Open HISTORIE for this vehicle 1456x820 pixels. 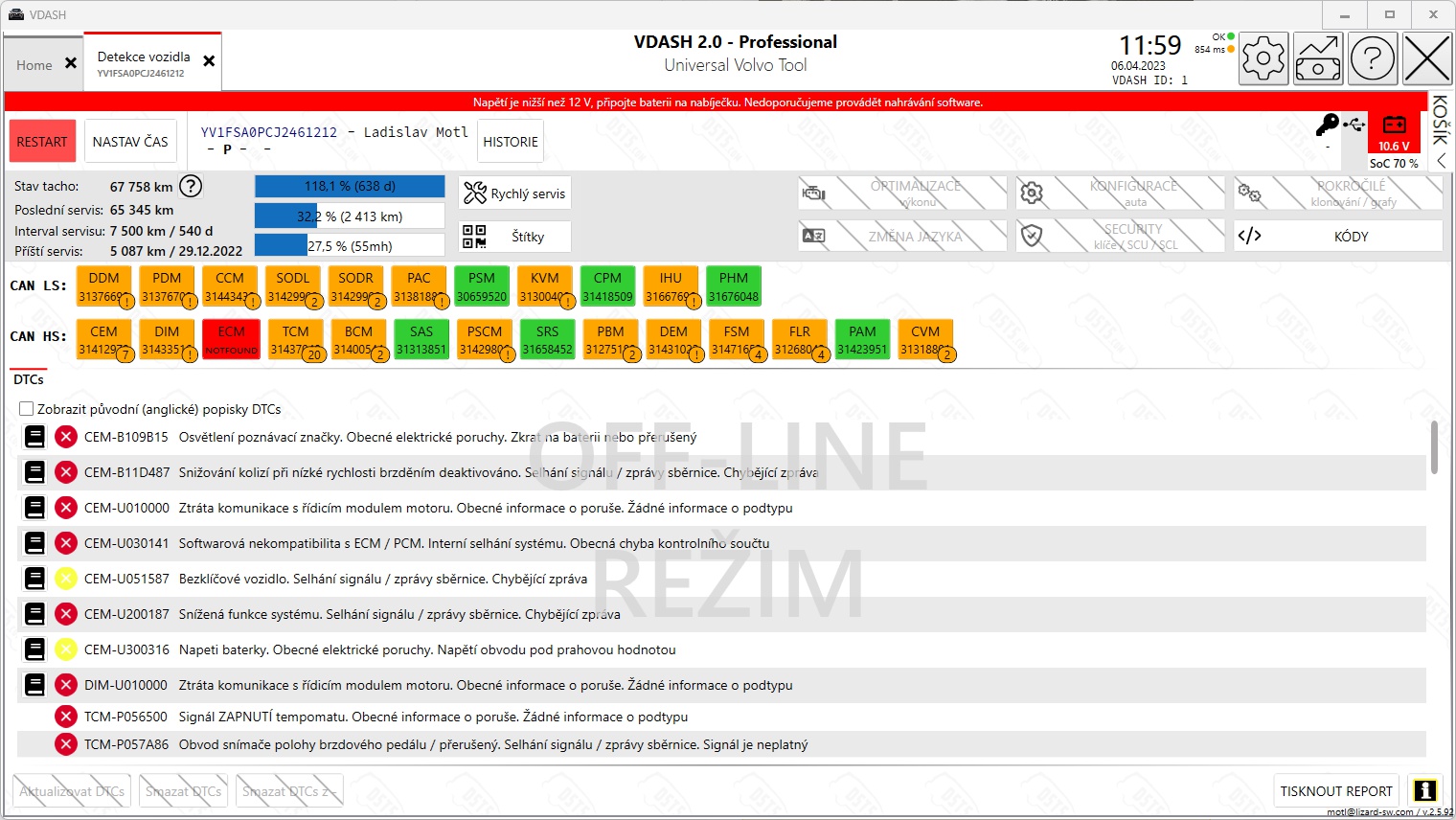(511, 142)
